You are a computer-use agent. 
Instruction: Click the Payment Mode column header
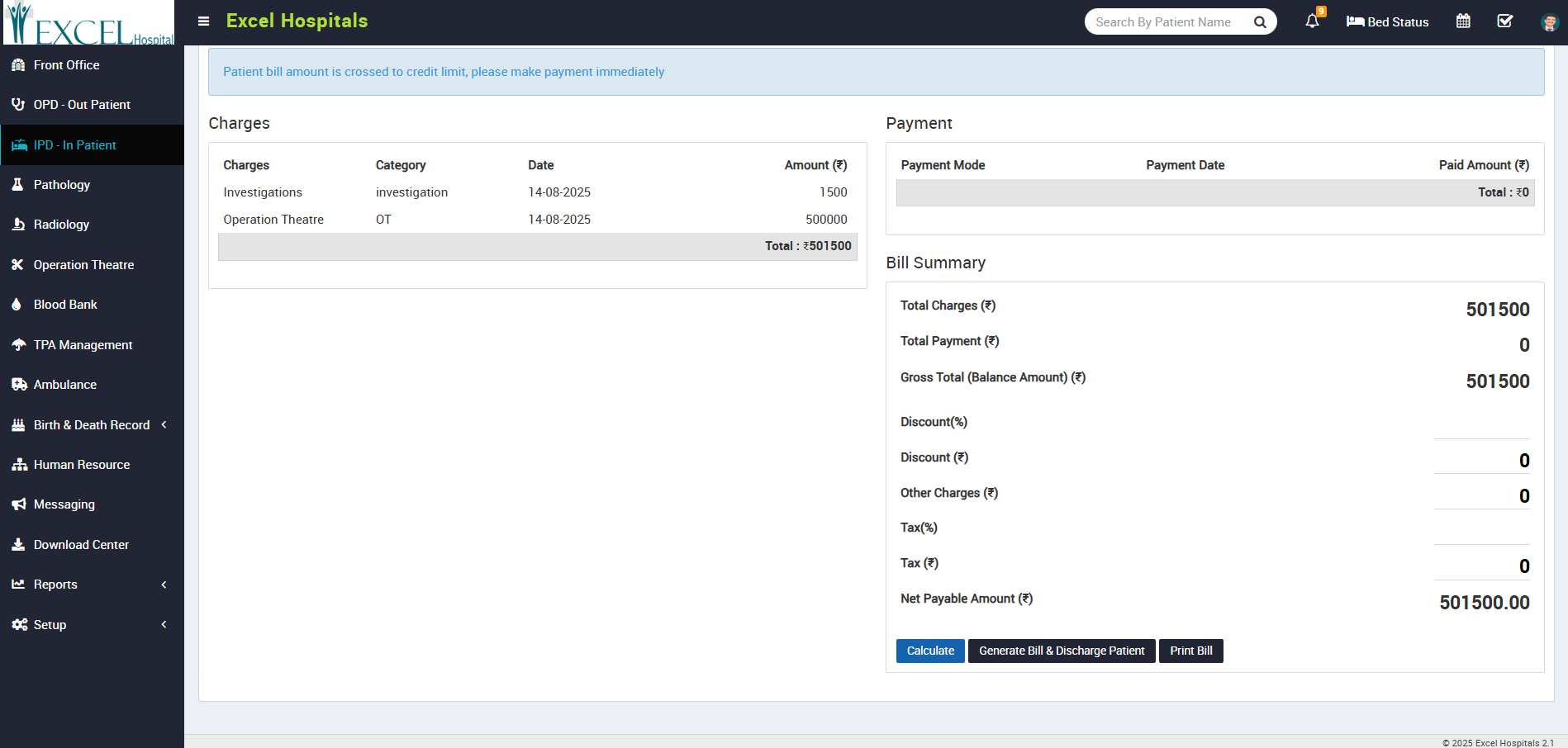tap(943, 165)
